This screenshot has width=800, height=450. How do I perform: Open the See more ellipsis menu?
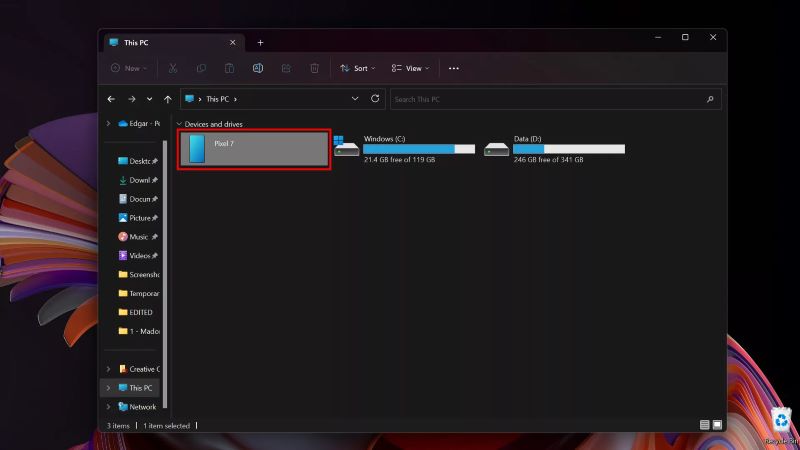(x=454, y=68)
